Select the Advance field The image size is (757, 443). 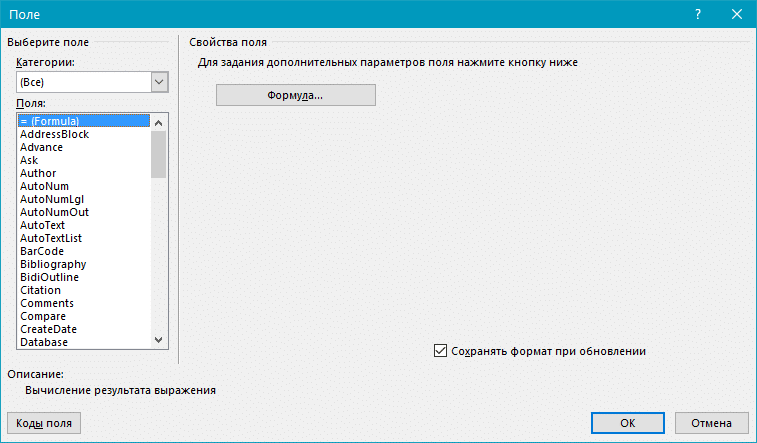[41, 147]
